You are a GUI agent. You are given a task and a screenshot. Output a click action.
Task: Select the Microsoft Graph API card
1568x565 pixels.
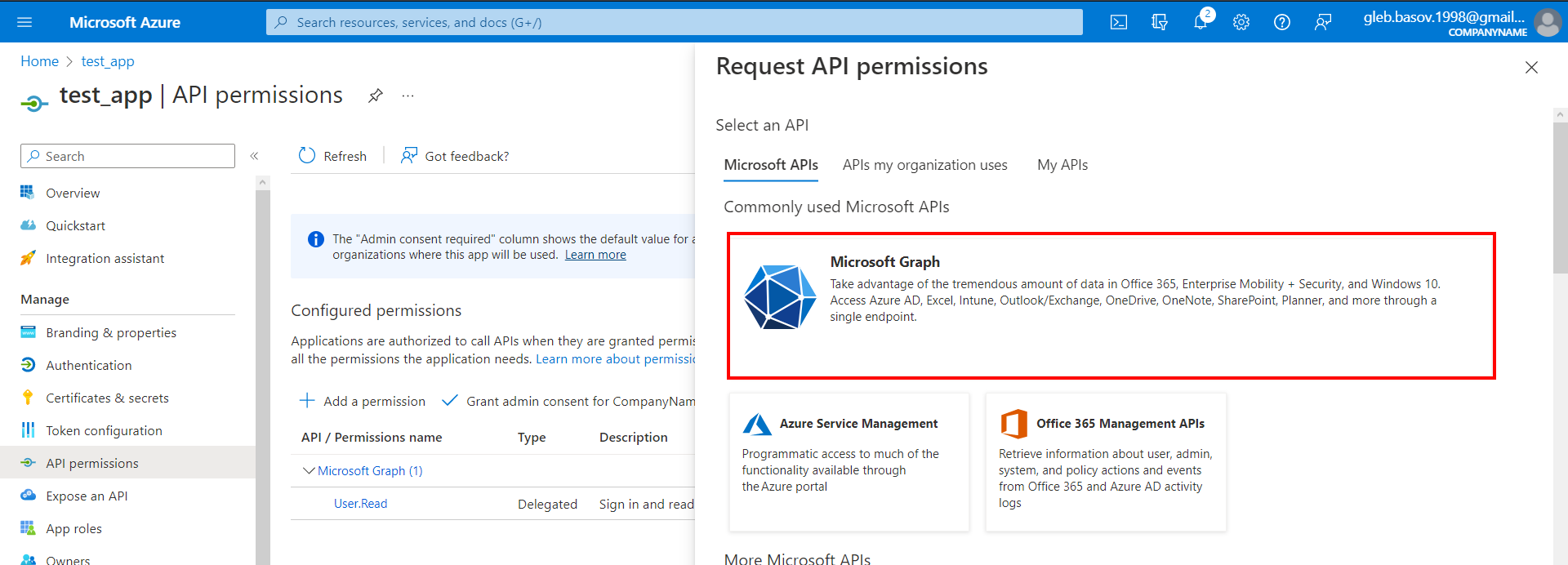tap(1111, 306)
